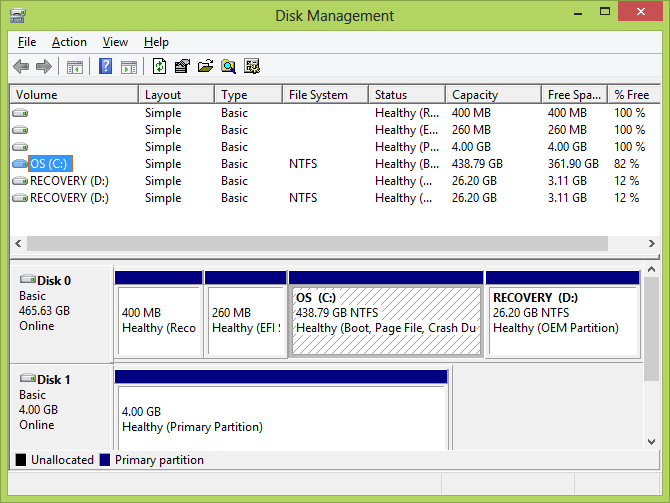670x503 pixels.
Task: Click the Show/Hide Action Pane icon
Action: coord(129,67)
